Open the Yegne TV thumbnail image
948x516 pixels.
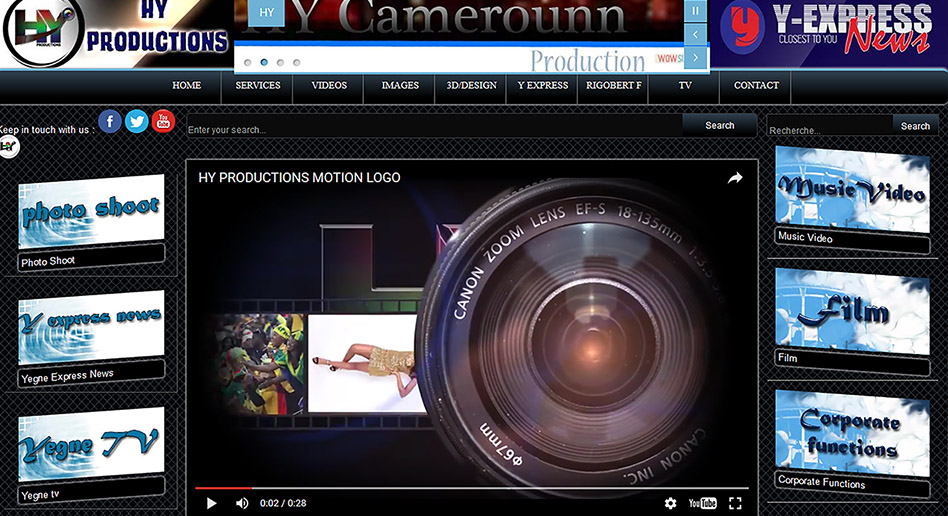91,444
